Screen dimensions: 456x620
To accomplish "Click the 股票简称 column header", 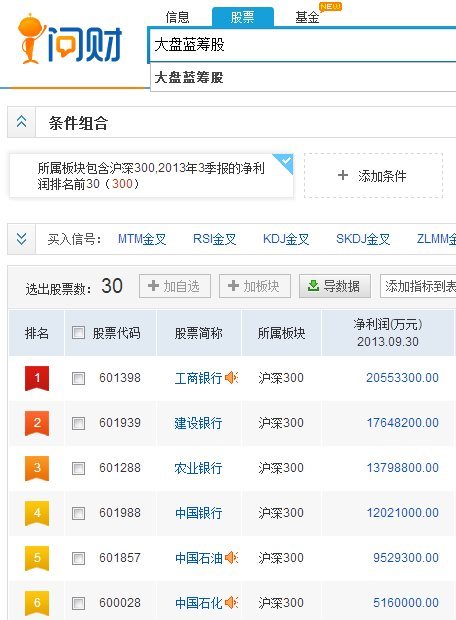I will (x=199, y=333).
